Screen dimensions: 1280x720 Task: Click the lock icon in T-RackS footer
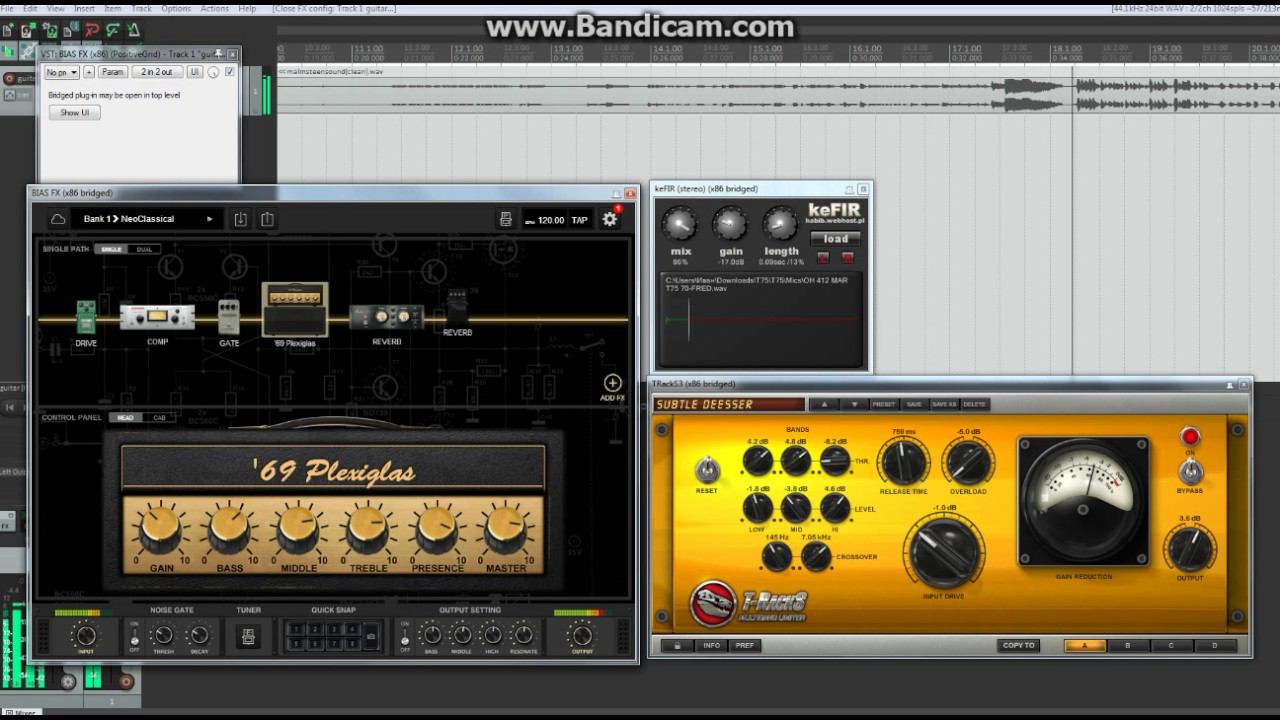[677, 645]
